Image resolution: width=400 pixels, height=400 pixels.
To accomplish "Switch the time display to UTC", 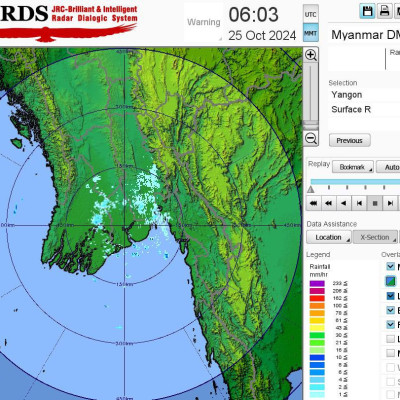I will (x=311, y=14).
